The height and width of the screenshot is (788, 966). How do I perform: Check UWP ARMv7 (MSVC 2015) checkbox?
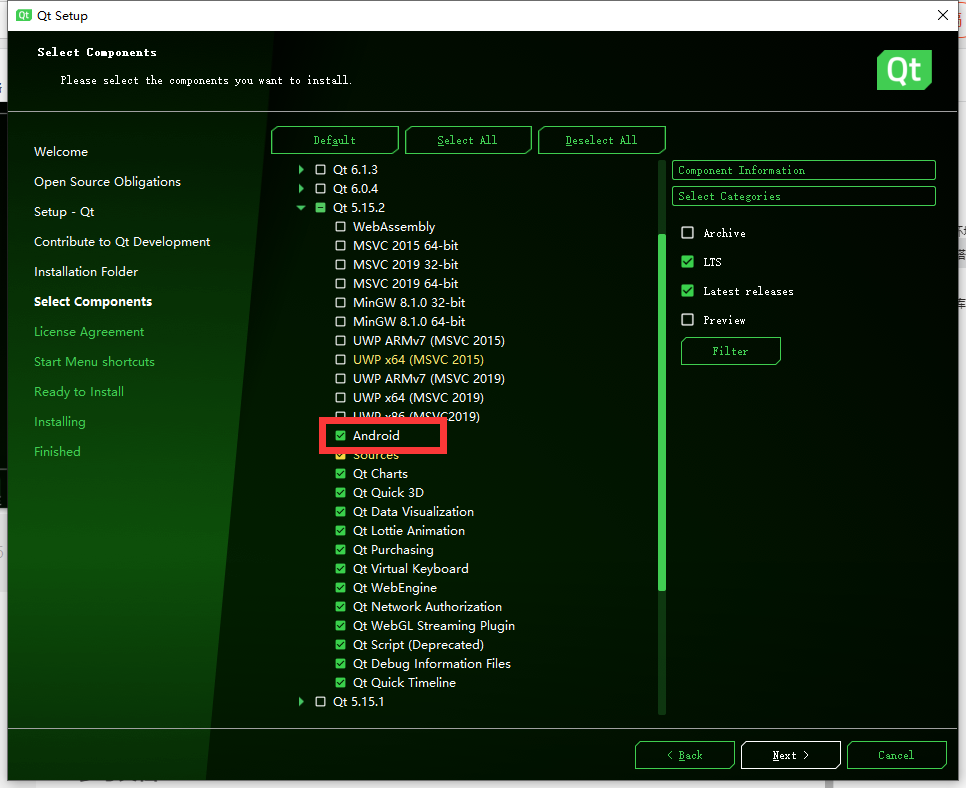pyautogui.click(x=340, y=341)
